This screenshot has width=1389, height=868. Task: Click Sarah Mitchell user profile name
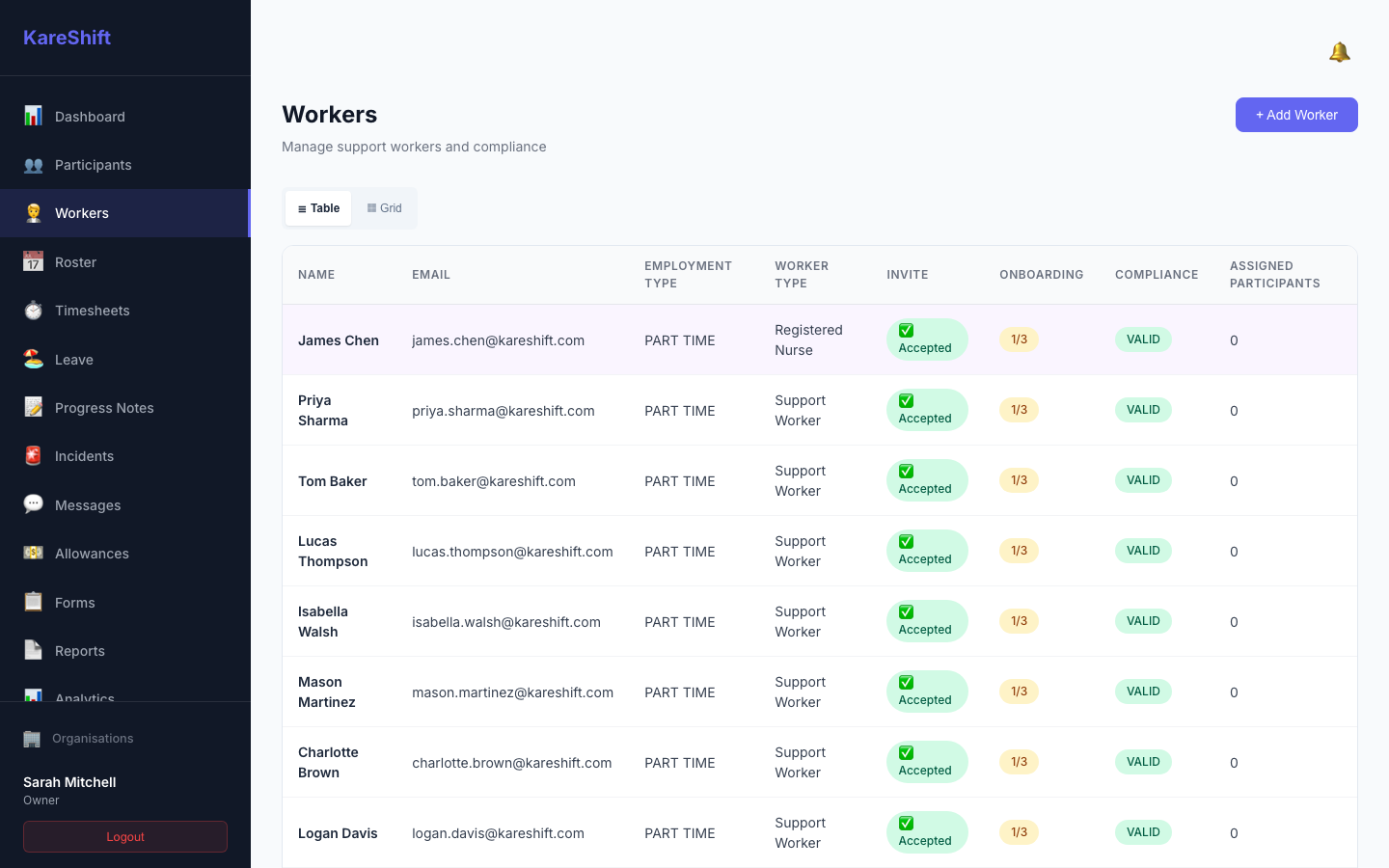pyautogui.click(x=69, y=782)
